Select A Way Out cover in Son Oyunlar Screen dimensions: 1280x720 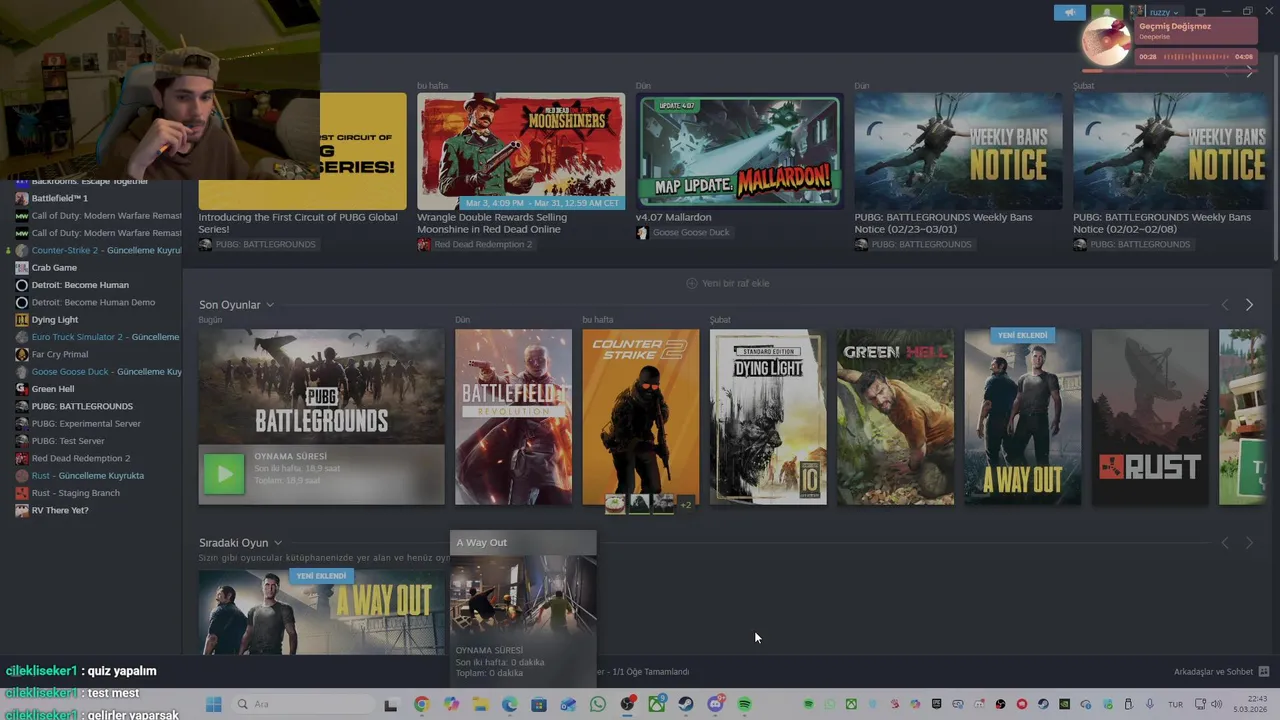(1023, 417)
